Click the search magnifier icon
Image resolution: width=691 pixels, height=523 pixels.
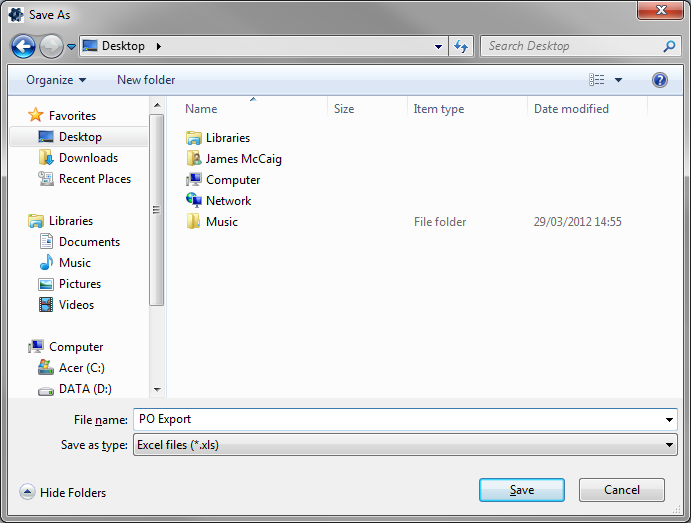pyautogui.click(x=669, y=46)
